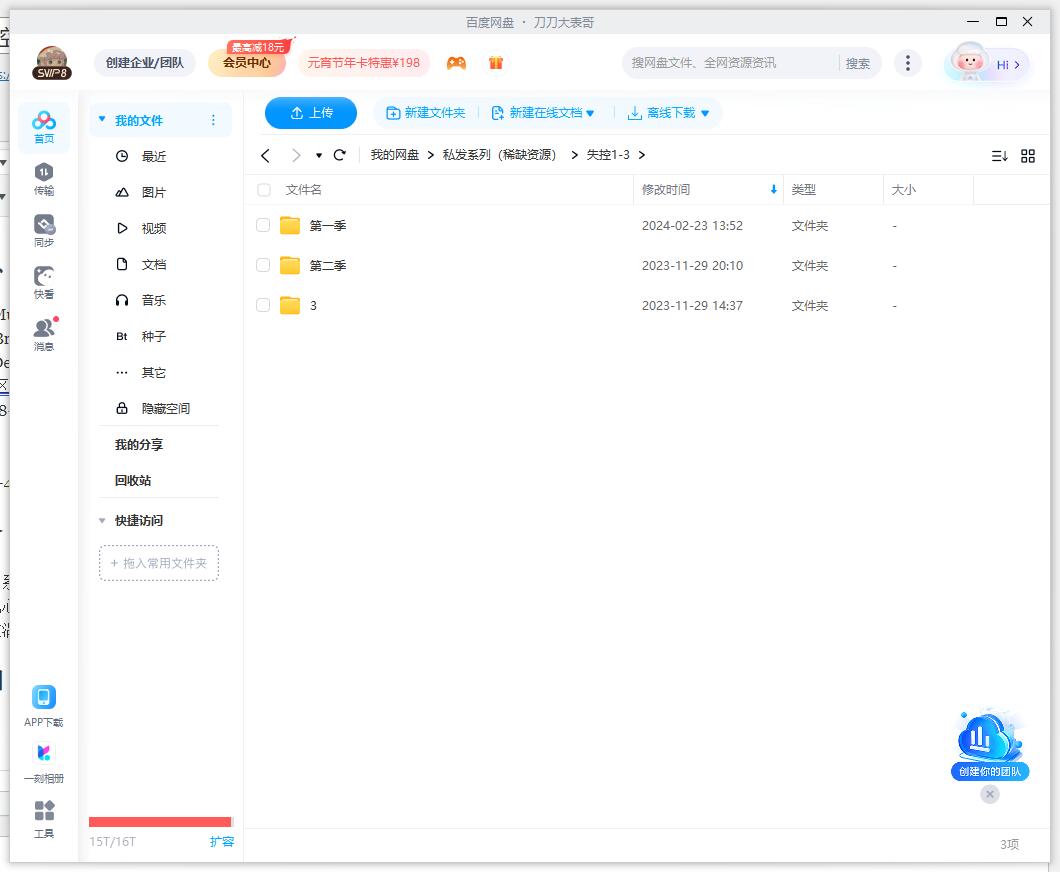This screenshot has height=872, width=1060.
Task: Check the box for 第一季
Action: pos(263,225)
